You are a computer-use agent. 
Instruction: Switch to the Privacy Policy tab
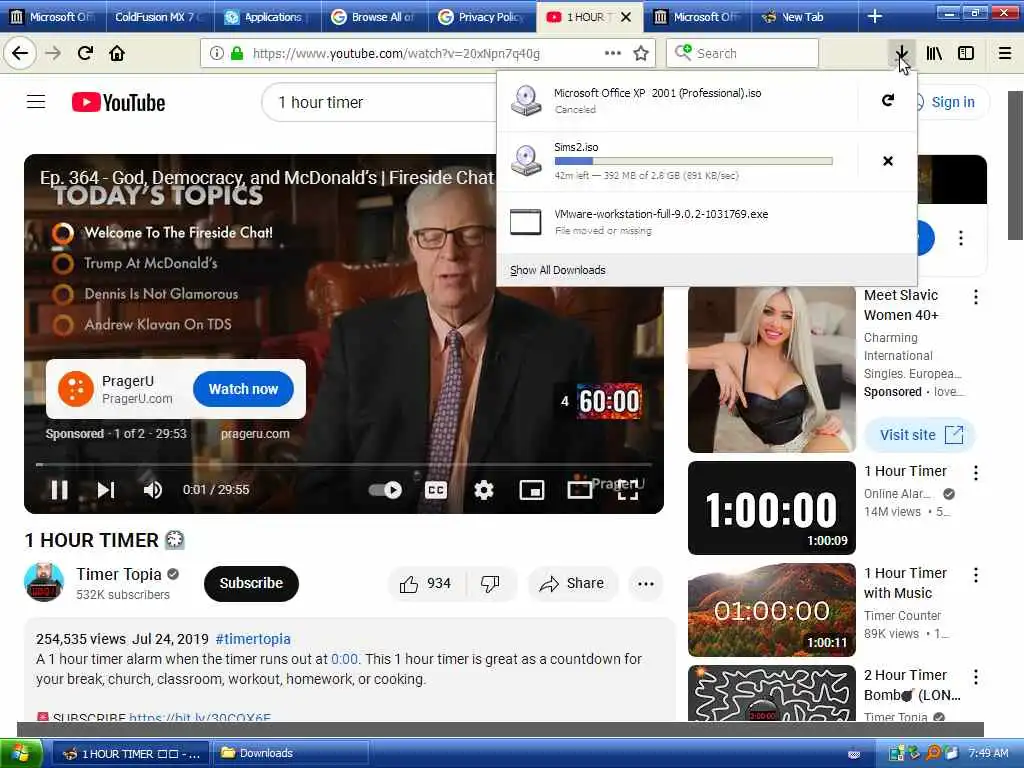coord(483,17)
